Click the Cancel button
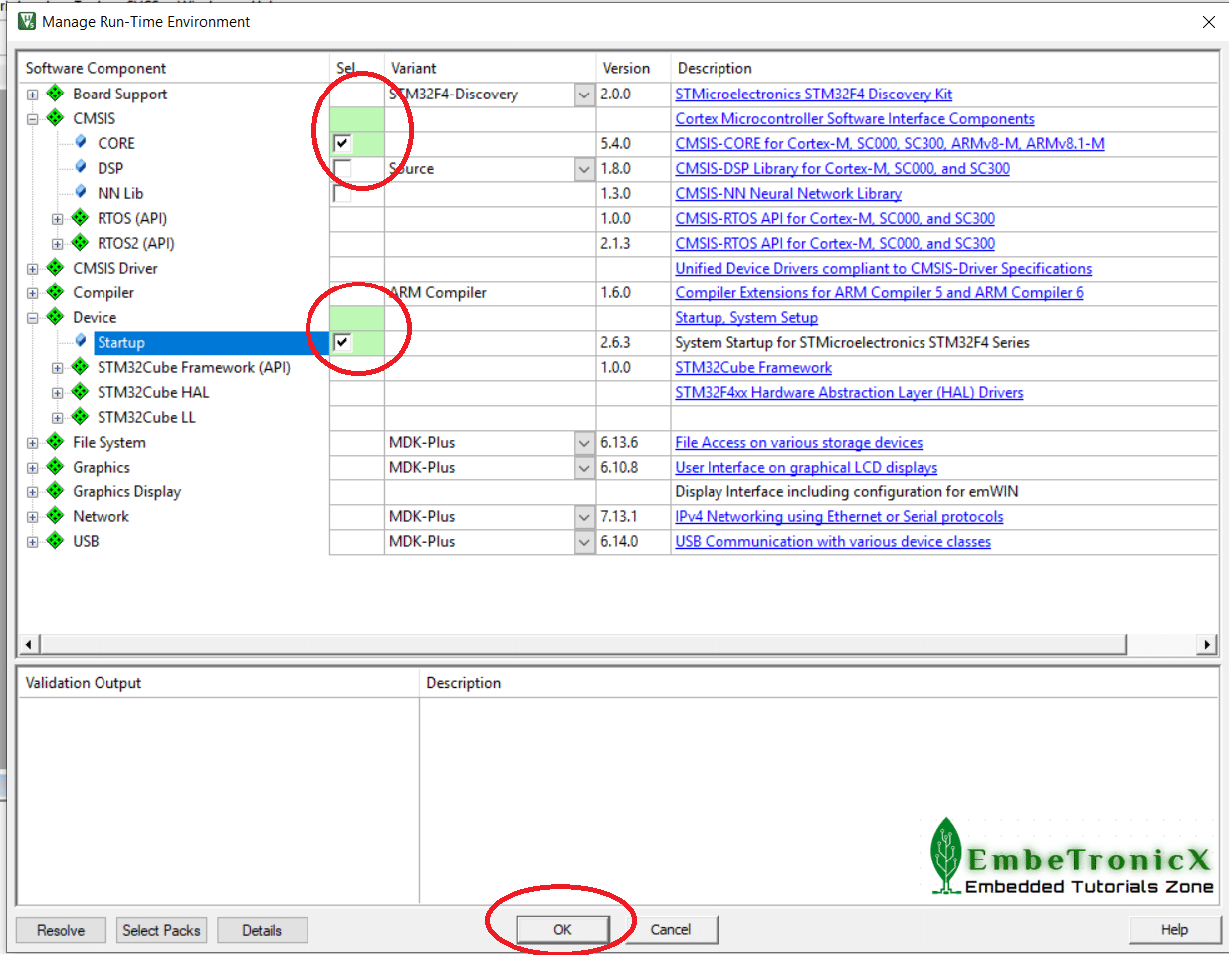The image size is (1232, 955). (671, 929)
